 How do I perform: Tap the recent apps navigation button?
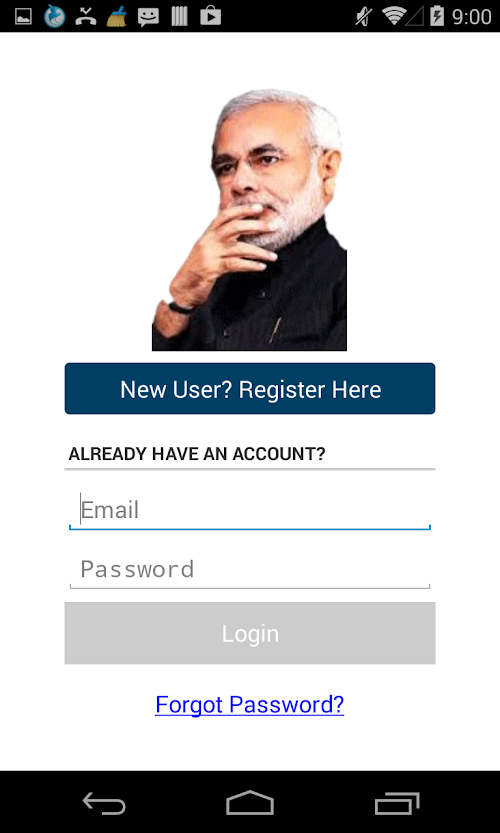pos(397,803)
